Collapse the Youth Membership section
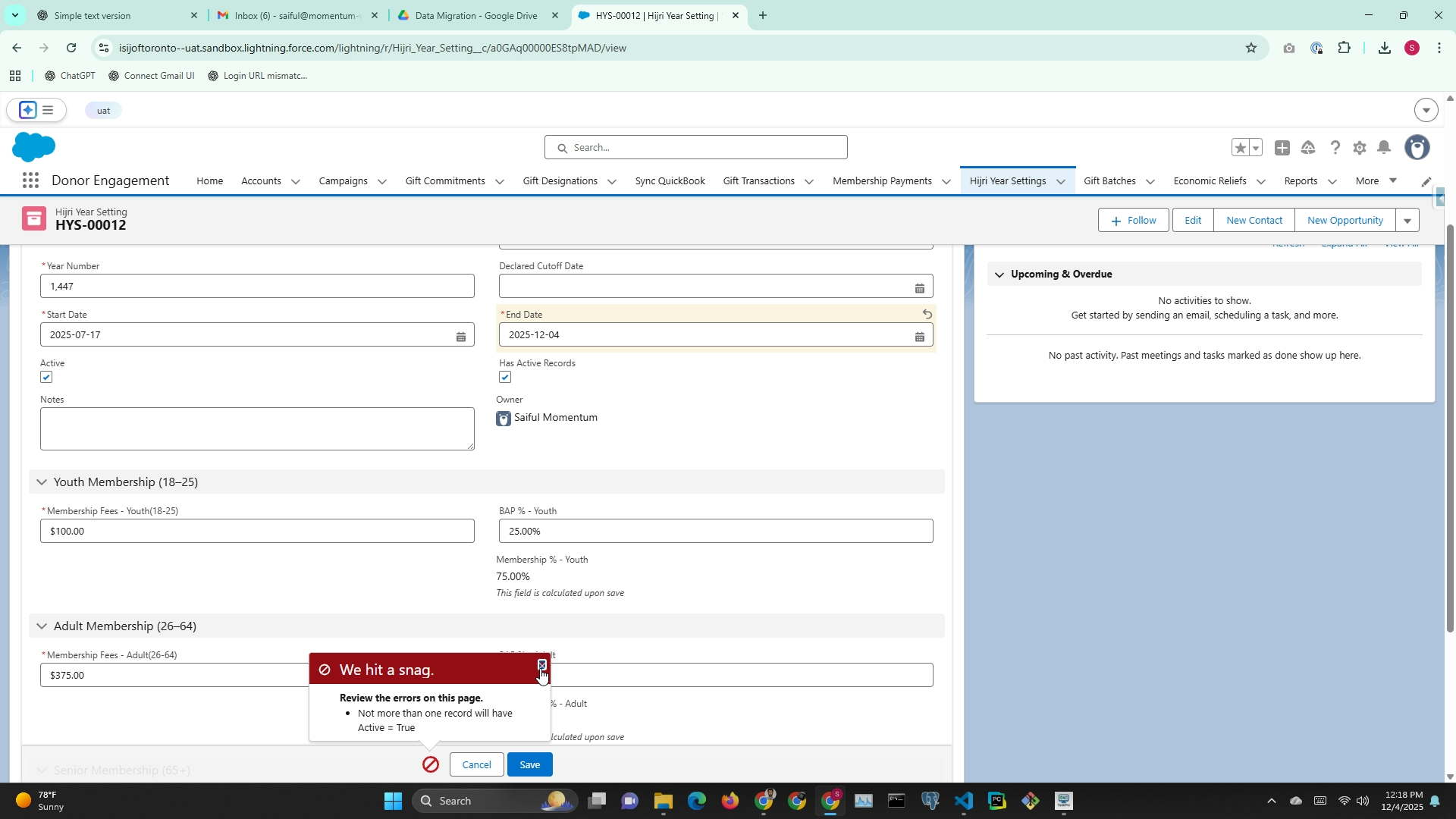The image size is (1456, 819). tap(42, 482)
